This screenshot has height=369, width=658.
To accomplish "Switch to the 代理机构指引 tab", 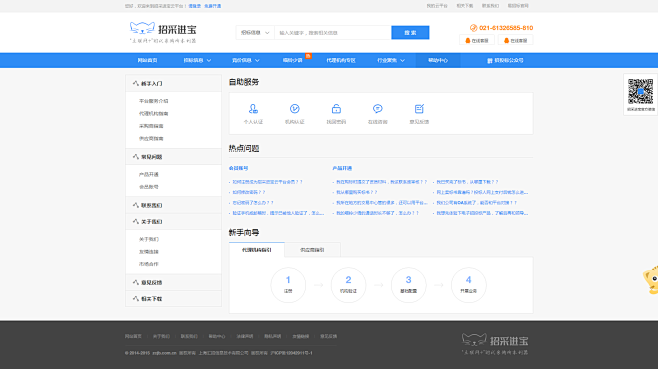I will click(256, 250).
